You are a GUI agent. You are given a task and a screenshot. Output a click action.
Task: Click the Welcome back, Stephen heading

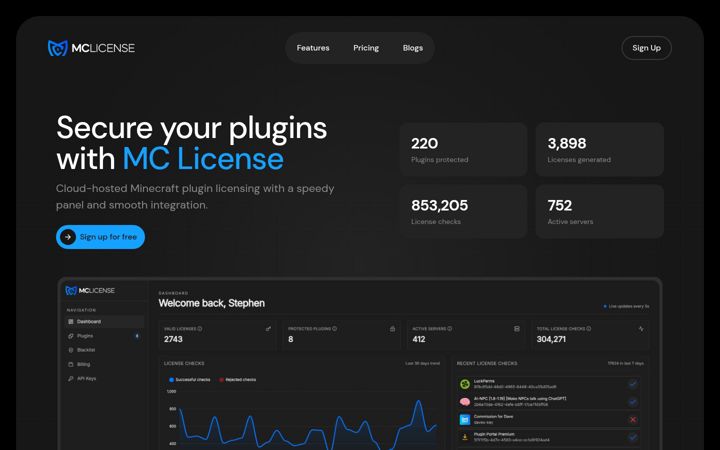212,303
